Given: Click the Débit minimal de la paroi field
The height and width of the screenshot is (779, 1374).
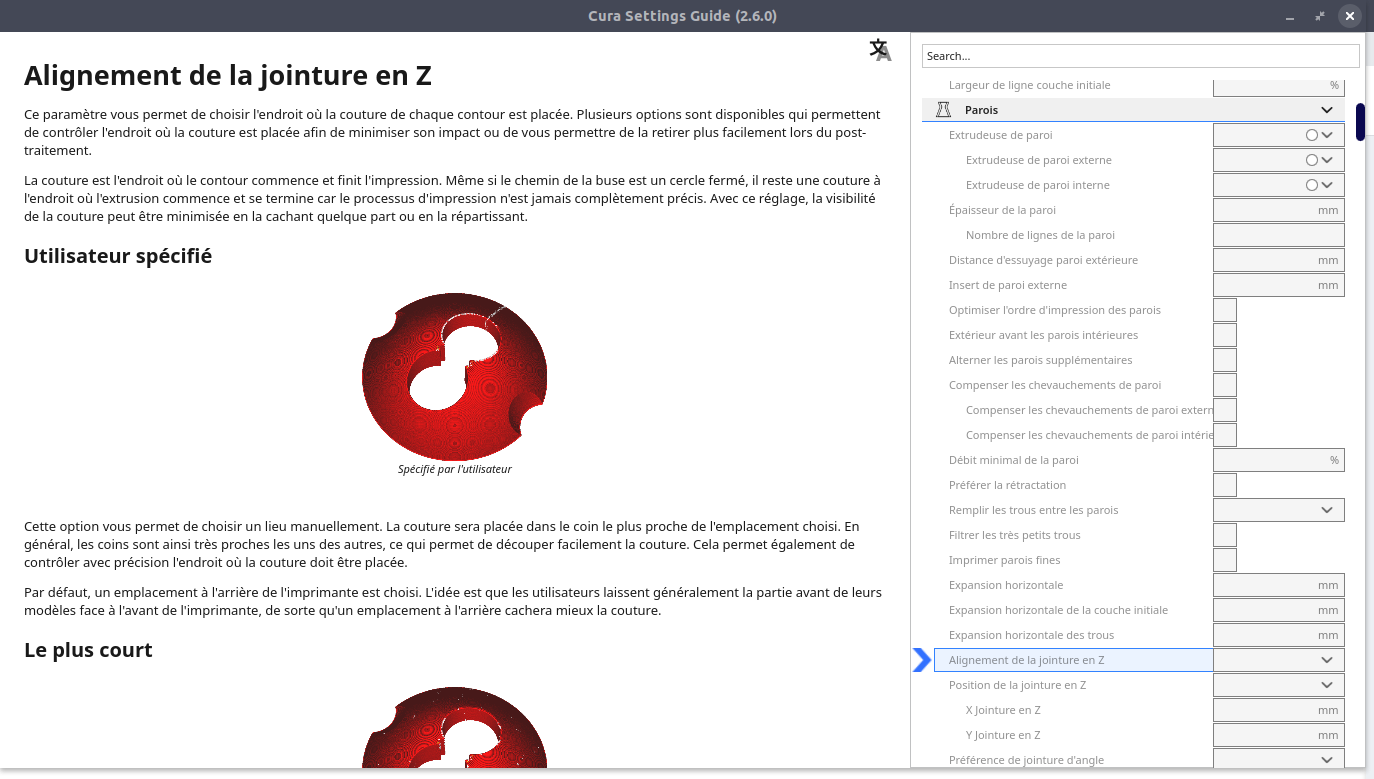Looking at the screenshot, I should (1279, 460).
